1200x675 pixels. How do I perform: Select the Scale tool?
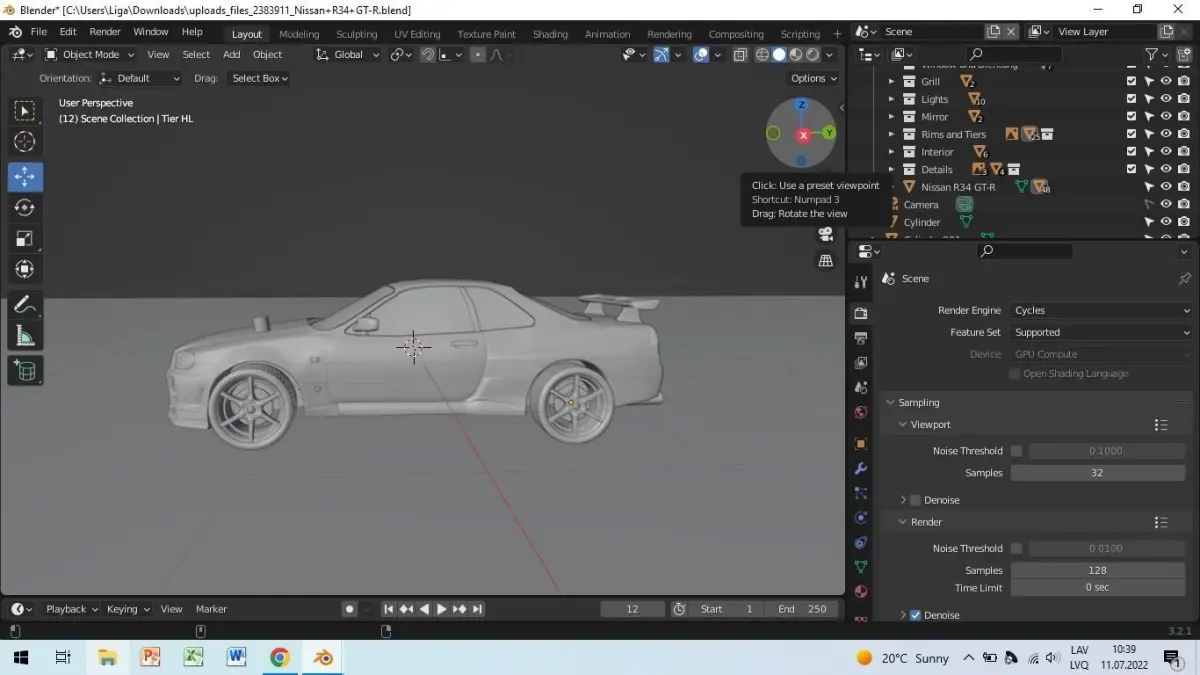(25, 239)
